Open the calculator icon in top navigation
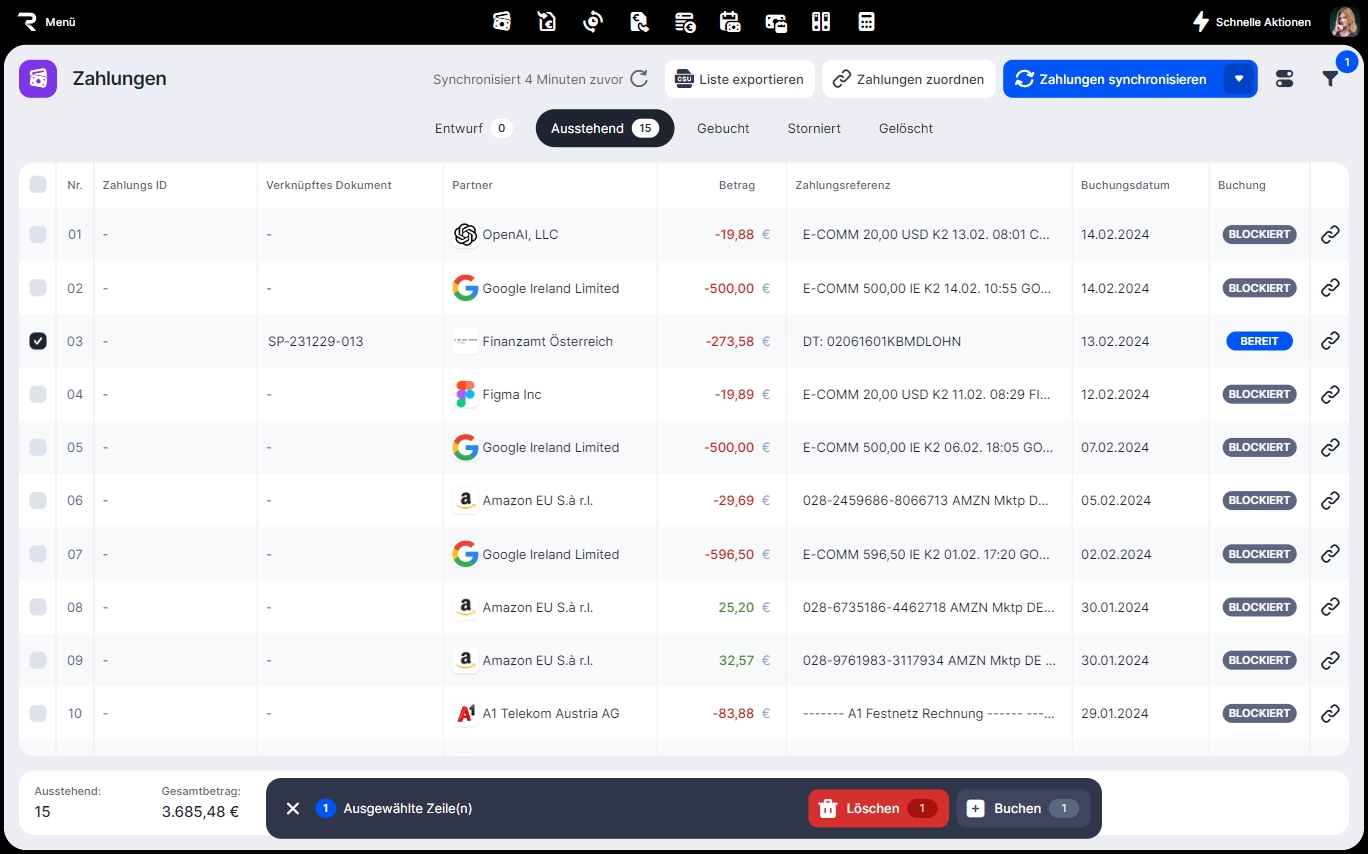The image size is (1368, 854). [866, 22]
